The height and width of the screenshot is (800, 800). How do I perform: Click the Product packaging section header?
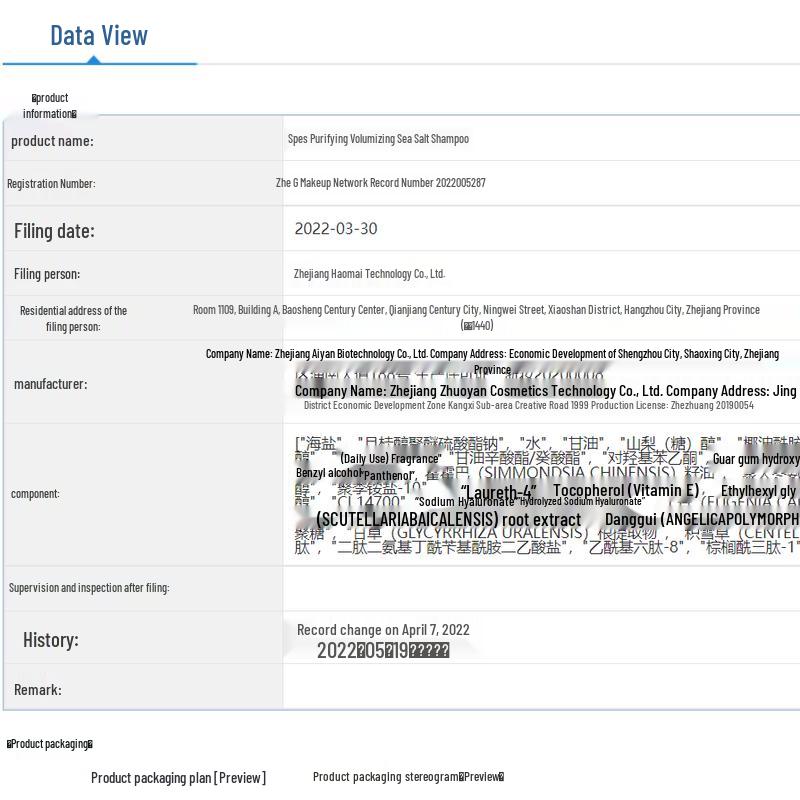coord(50,744)
